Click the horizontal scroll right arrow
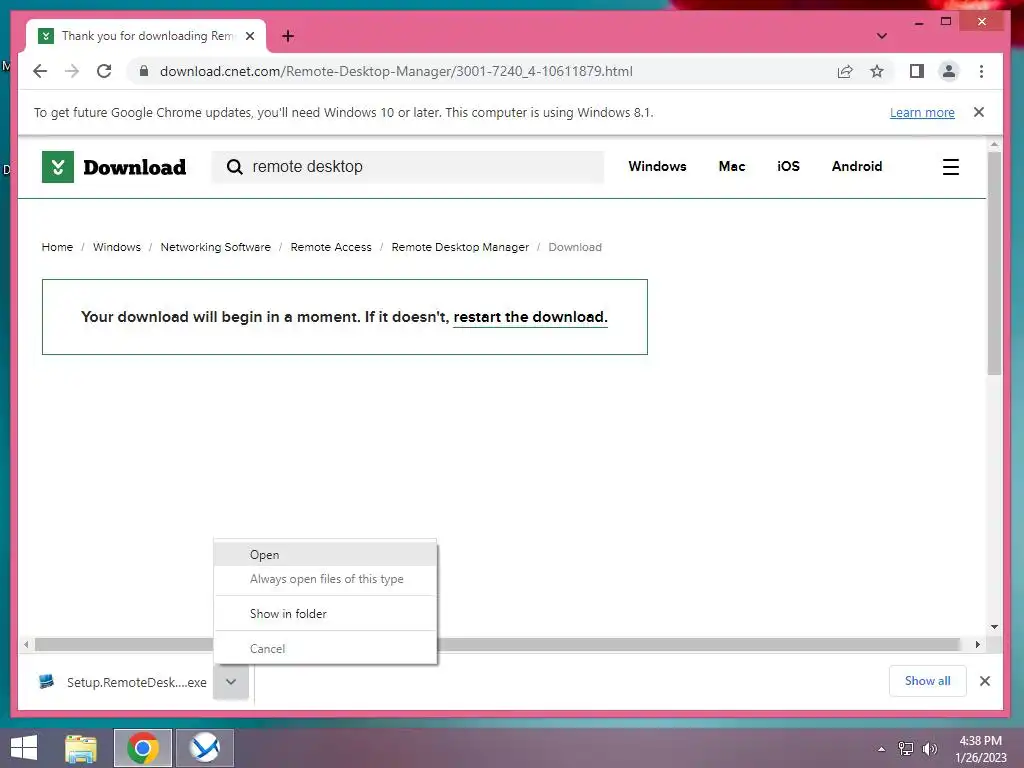This screenshot has width=1024, height=768. [978, 645]
